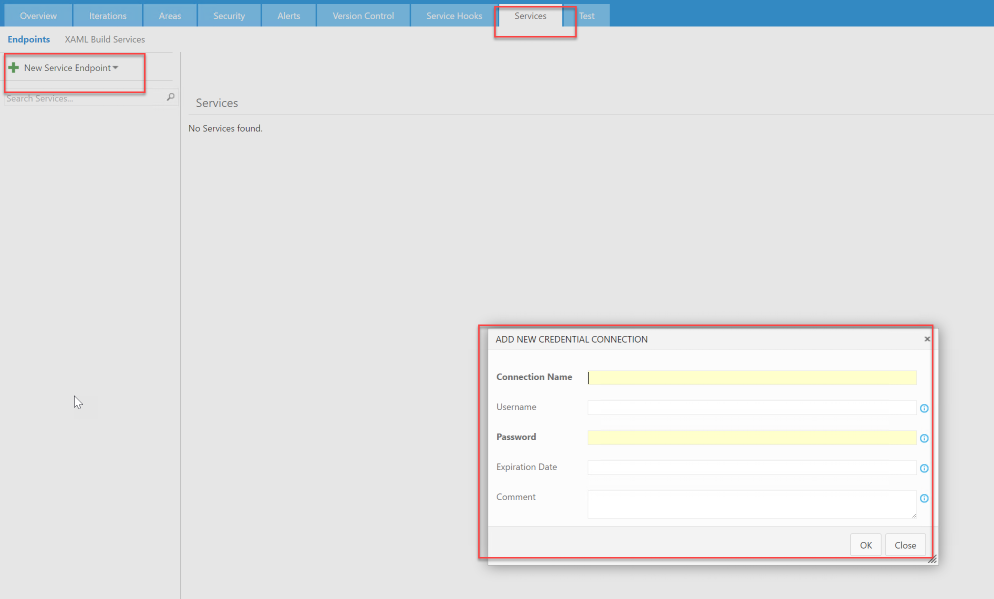The width and height of the screenshot is (994, 599).
Task: Click inside the Connection Name field
Action: (750, 377)
